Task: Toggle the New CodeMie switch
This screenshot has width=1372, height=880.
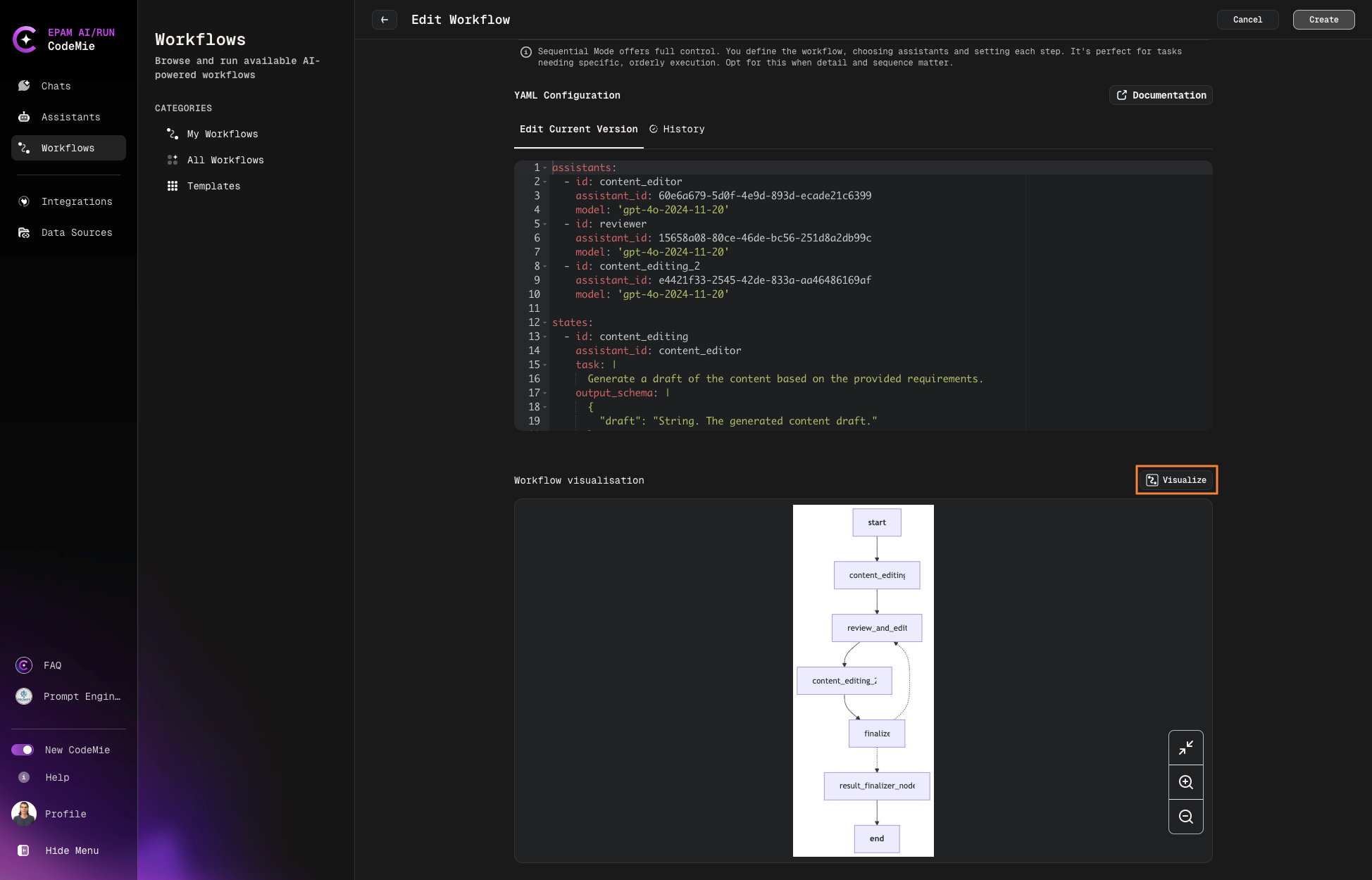Action: [23, 750]
